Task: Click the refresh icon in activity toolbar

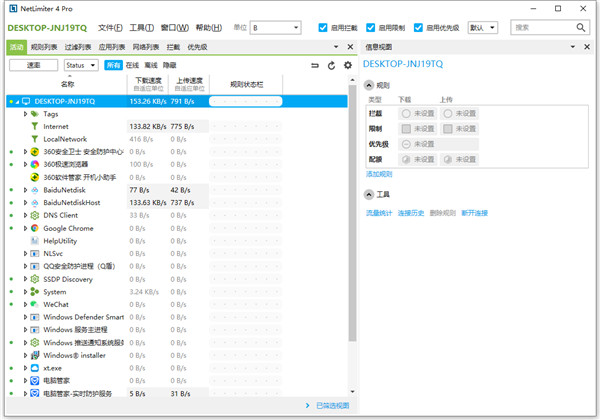Action: 331,65
